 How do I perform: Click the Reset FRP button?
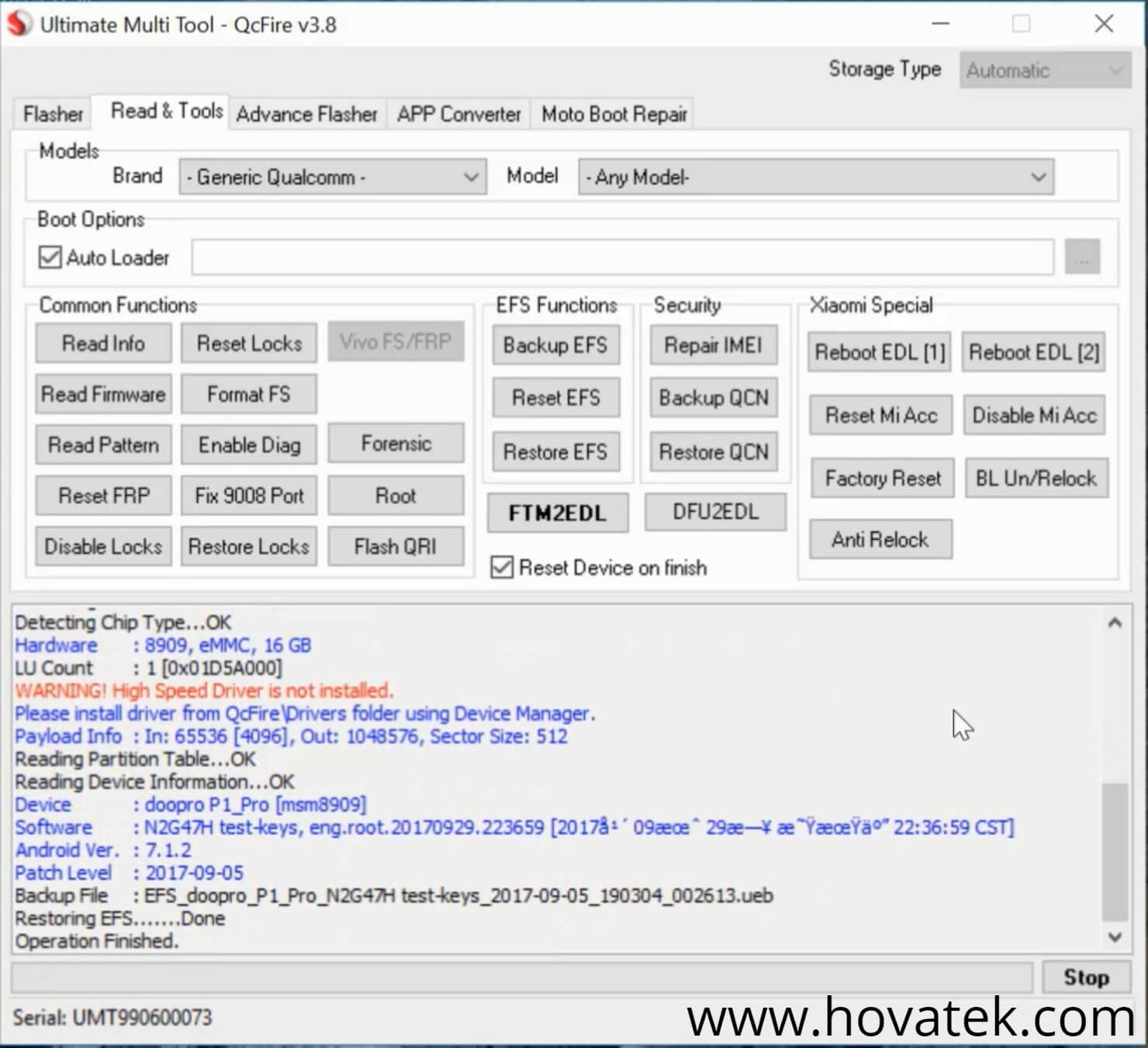click(103, 496)
